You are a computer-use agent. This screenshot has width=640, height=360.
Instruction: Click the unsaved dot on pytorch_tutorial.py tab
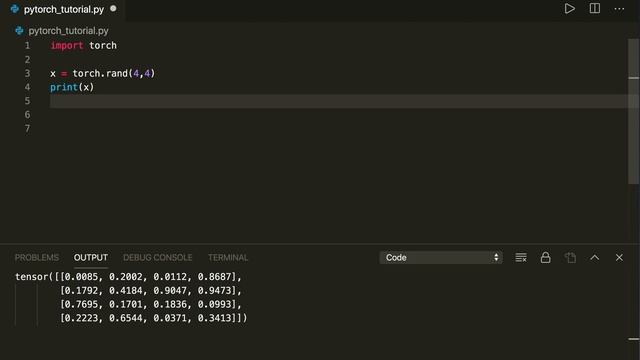click(x=113, y=9)
